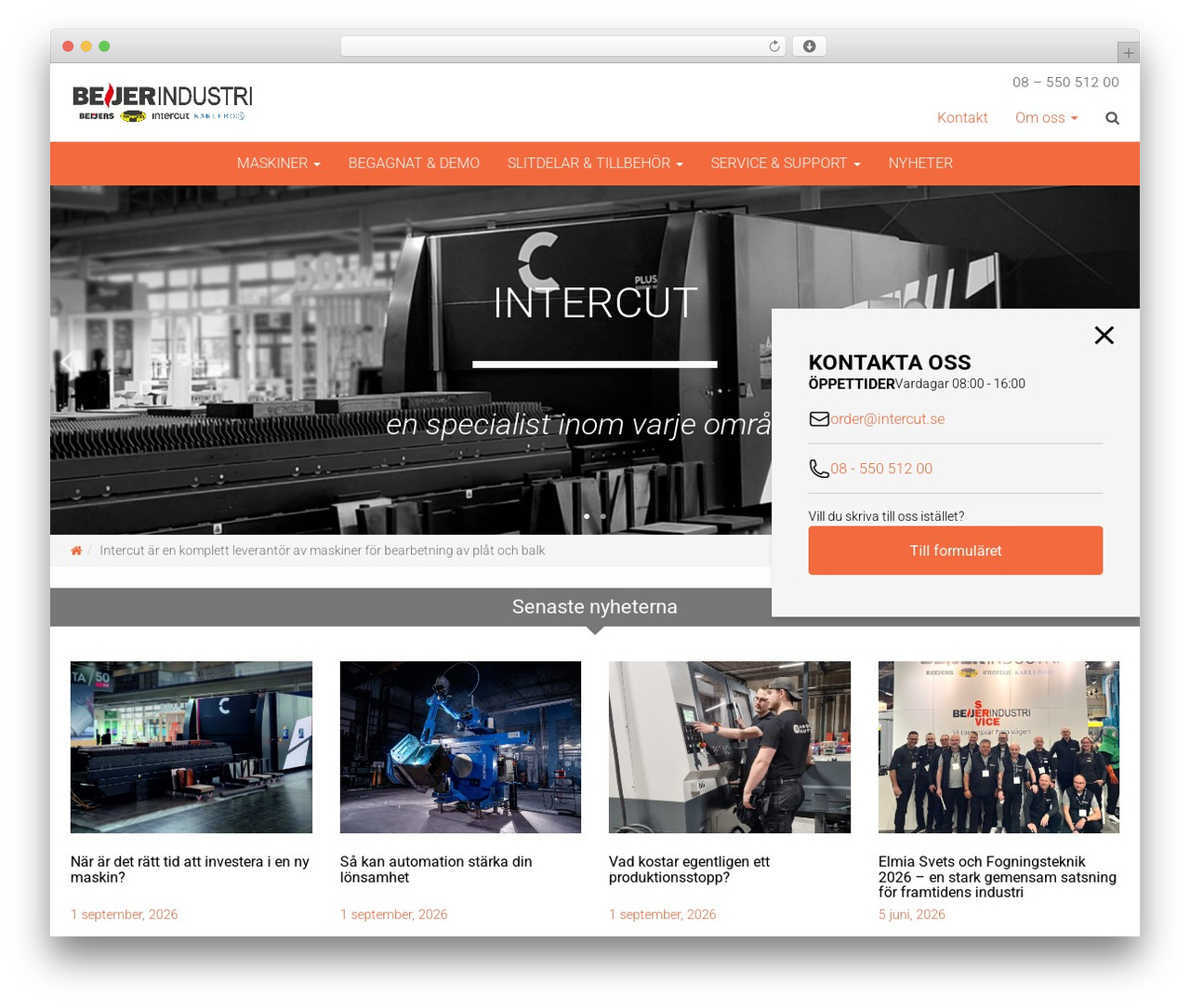Click the Elmia team group photo
The width and height of the screenshot is (1190, 1008).
pos(998,747)
